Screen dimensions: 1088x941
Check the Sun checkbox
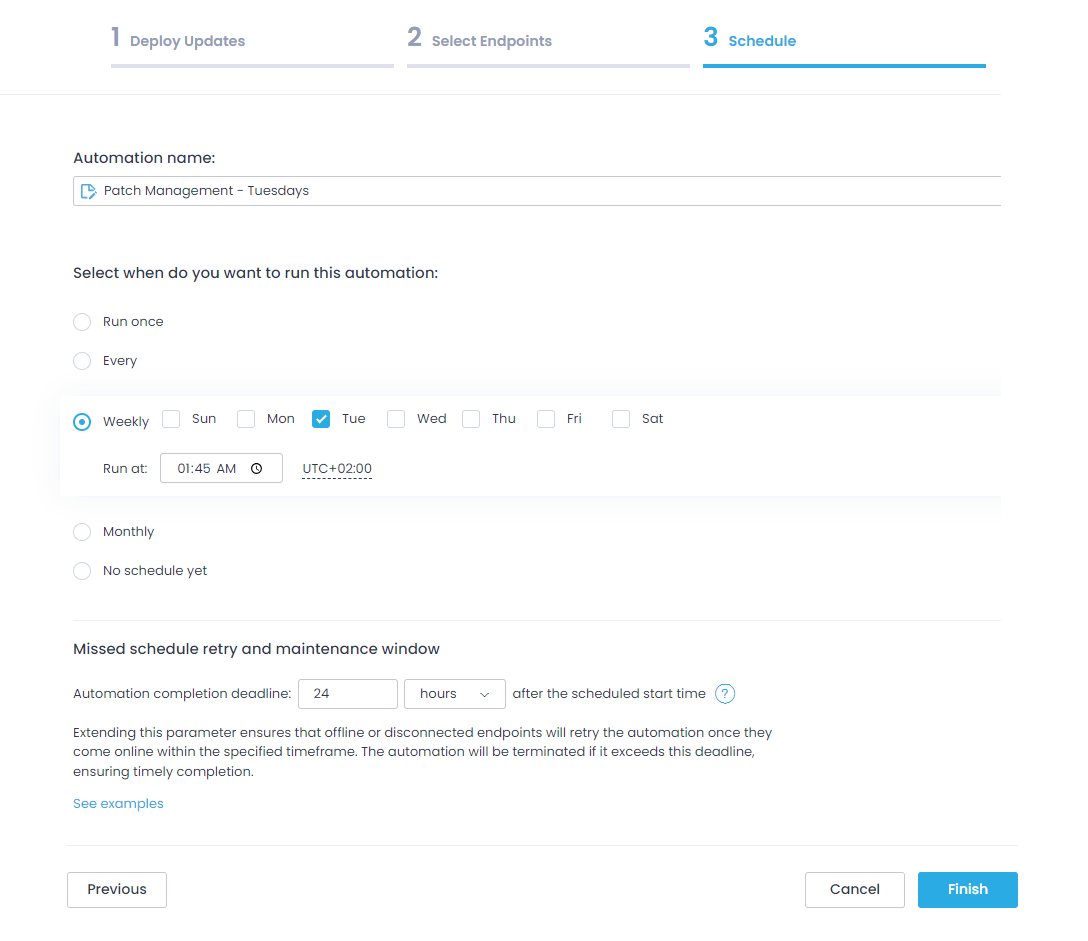(x=171, y=419)
